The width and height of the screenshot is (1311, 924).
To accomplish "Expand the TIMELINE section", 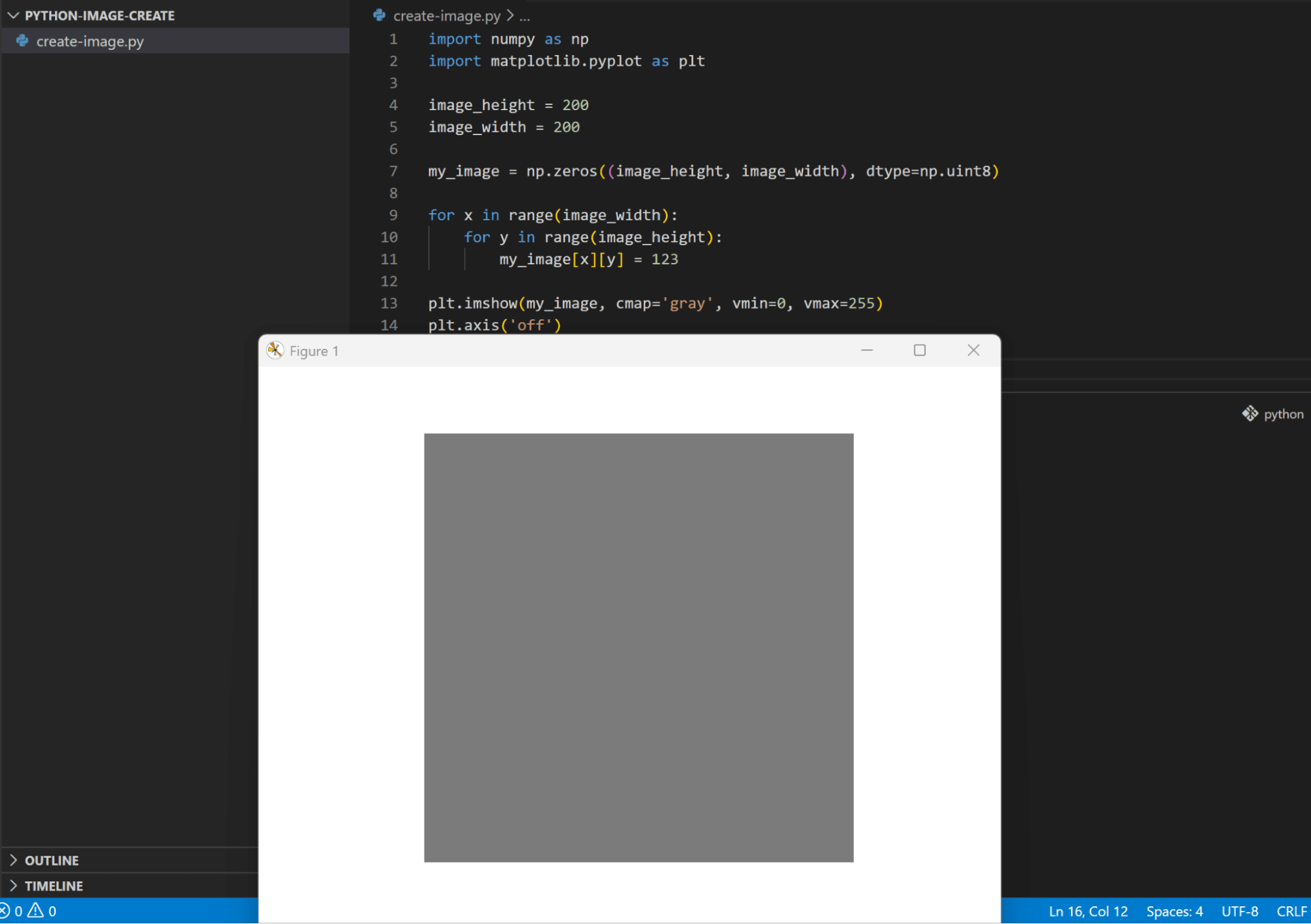I will 53,886.
